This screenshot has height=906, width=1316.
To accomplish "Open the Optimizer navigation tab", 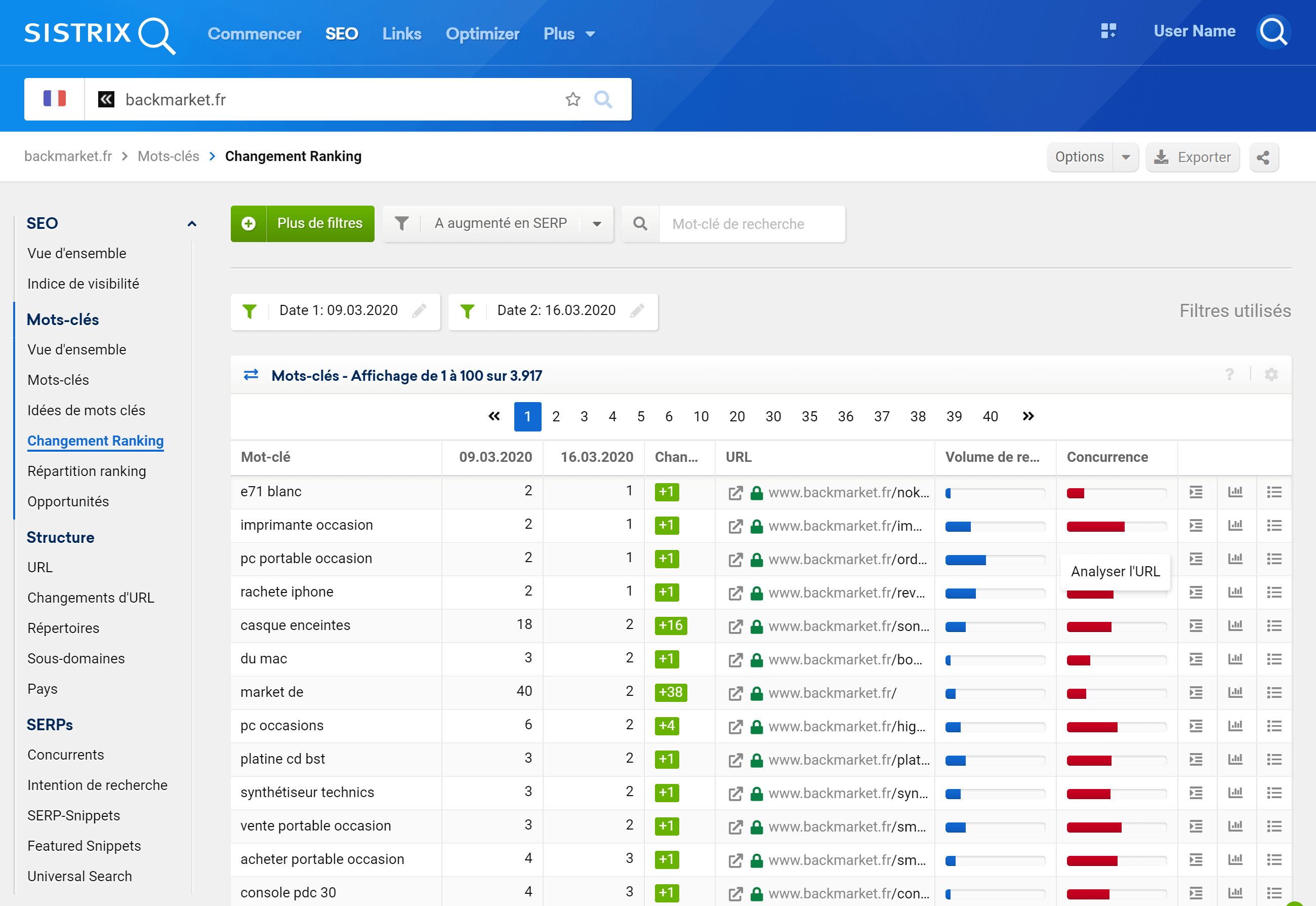I will [482, 34].
